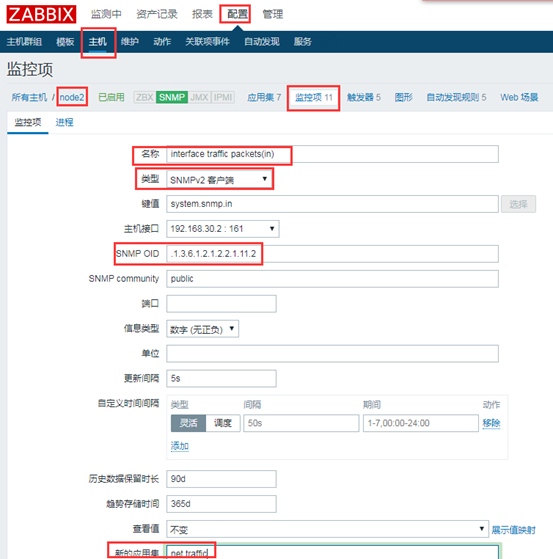This screenshot has width=553, height=559.
Task: Click the node2 host link
Action: [x=72, y=97]
